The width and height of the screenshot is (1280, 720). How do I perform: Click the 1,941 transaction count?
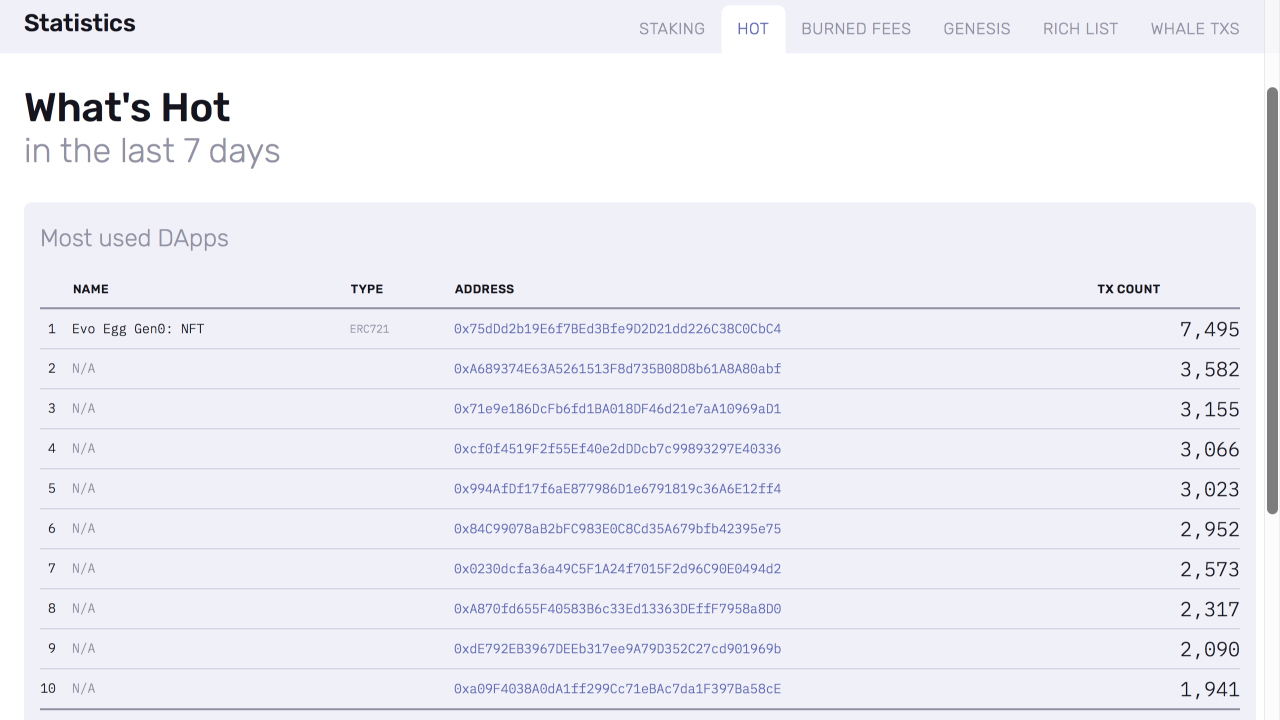pos(1210,689)
